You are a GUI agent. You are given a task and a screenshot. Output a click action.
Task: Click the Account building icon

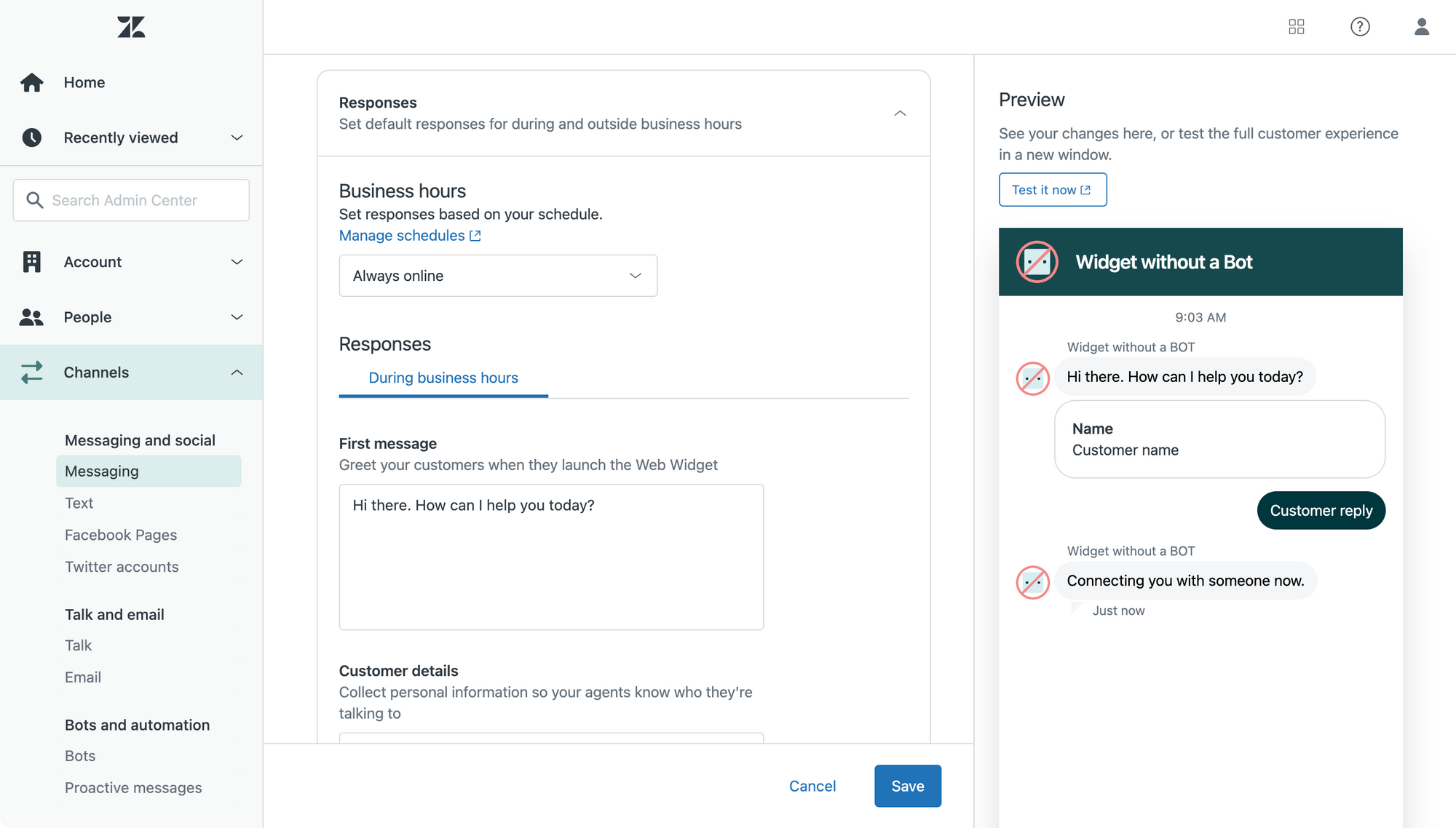pyautogui.click(x=31, y=262)
